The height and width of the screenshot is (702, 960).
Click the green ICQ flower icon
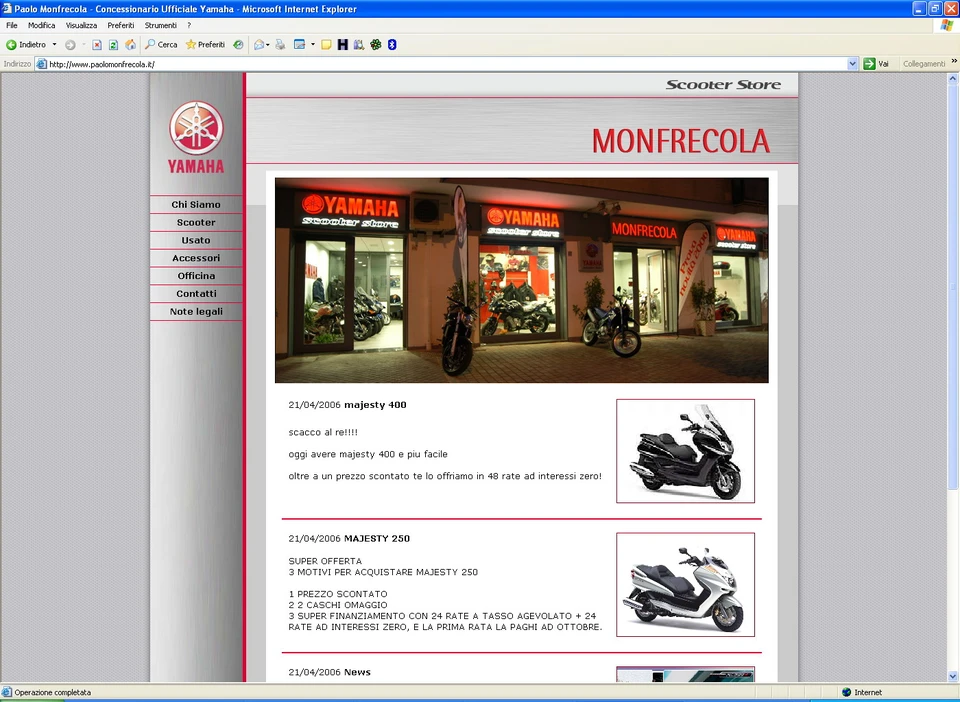[x=376, y=45]
